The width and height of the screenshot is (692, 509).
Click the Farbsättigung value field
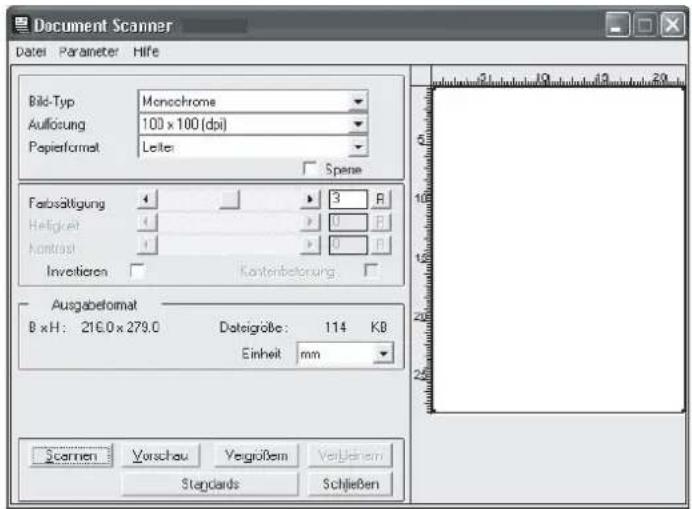click(x=348, y=199)
